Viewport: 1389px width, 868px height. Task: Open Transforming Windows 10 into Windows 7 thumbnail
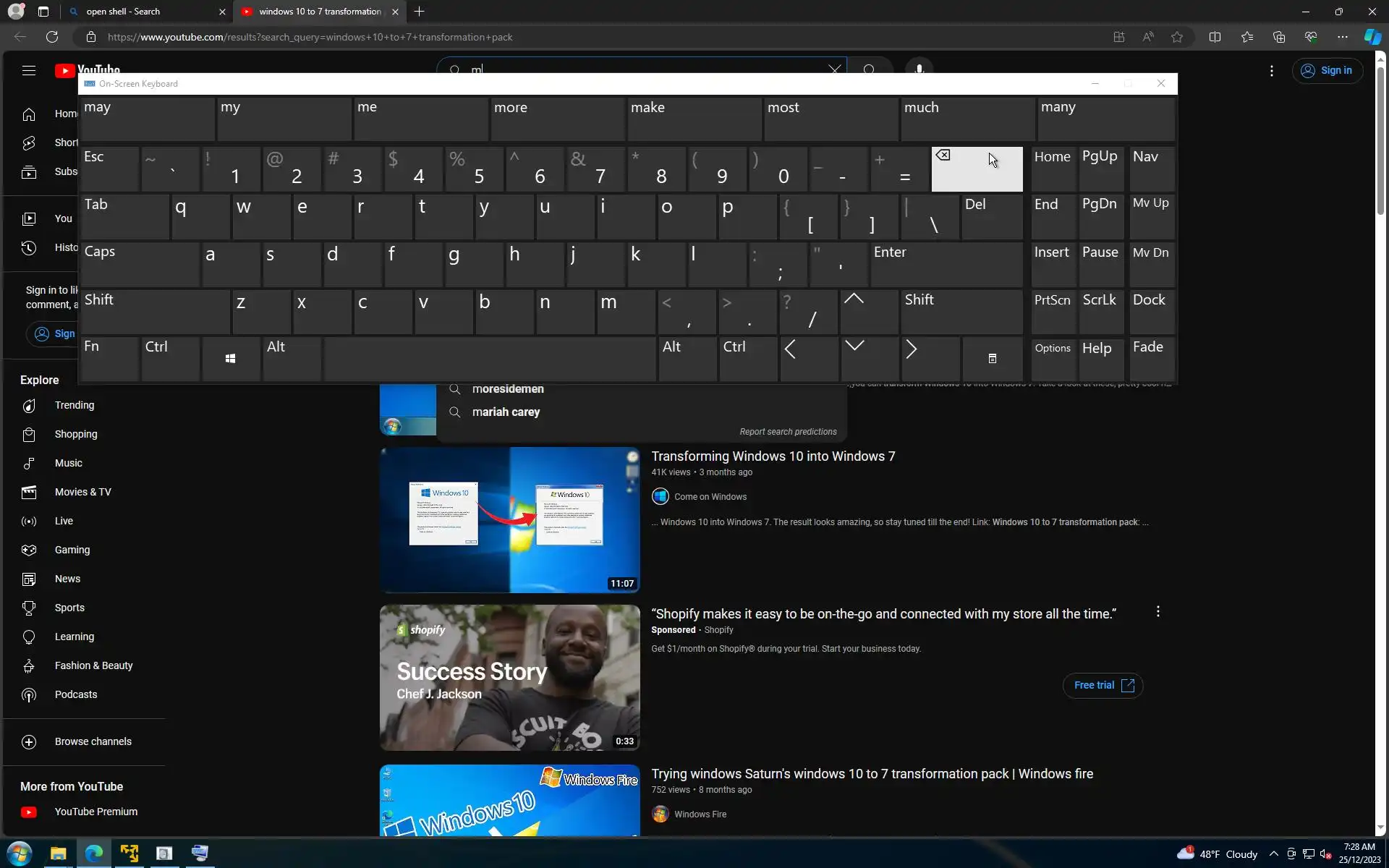(509, 519)
